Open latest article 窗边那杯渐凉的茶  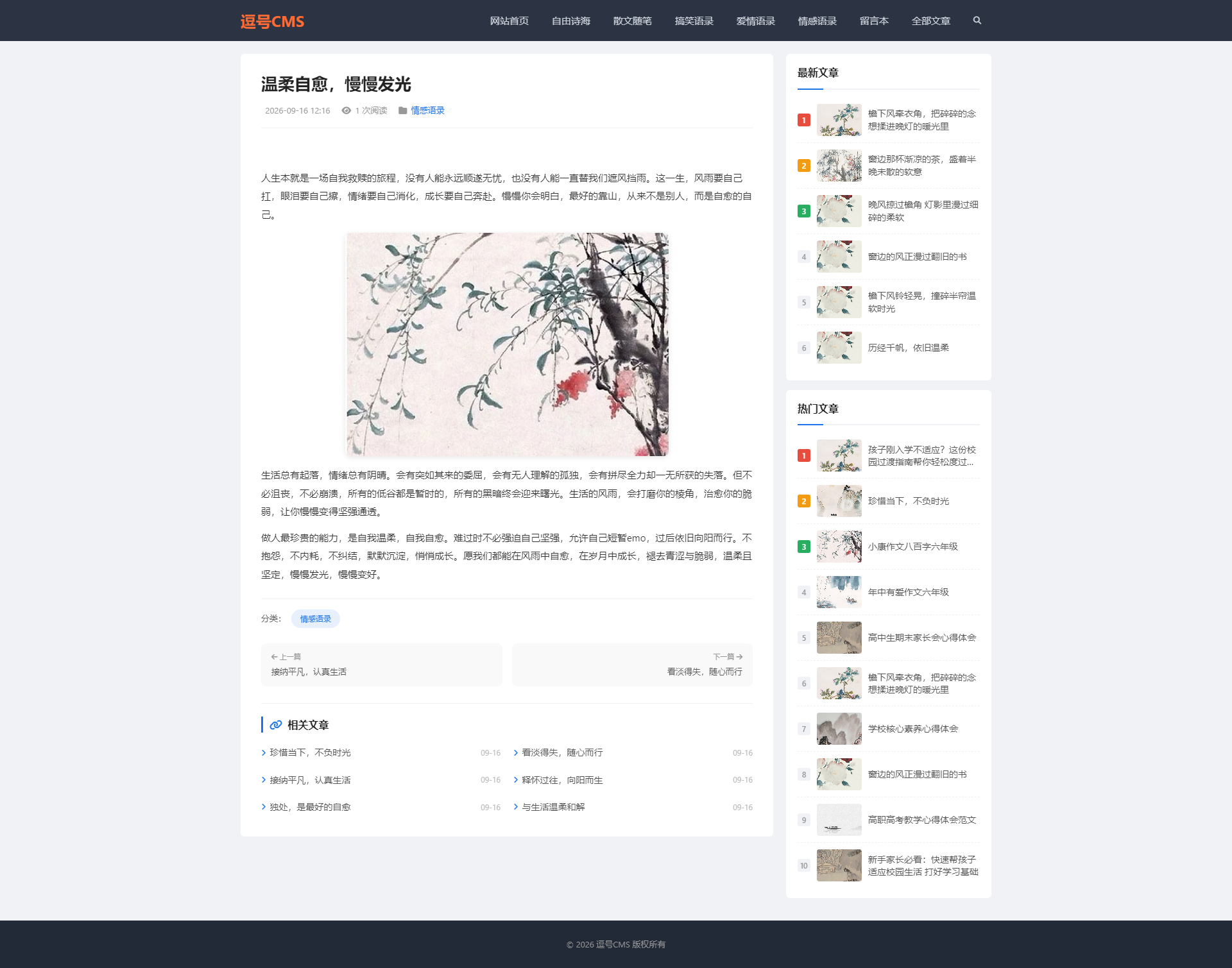coord(922,166)
